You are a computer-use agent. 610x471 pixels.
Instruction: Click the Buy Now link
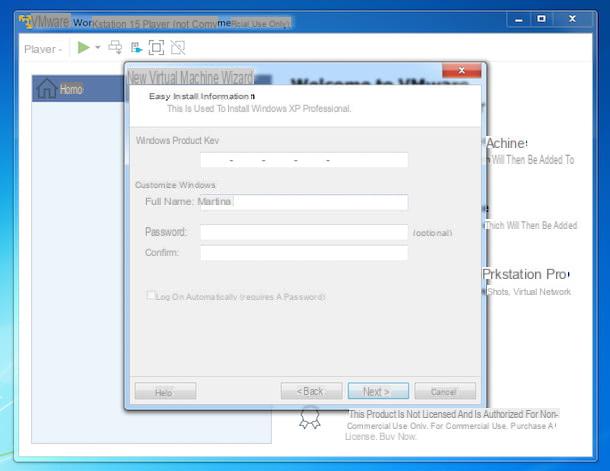398,437
